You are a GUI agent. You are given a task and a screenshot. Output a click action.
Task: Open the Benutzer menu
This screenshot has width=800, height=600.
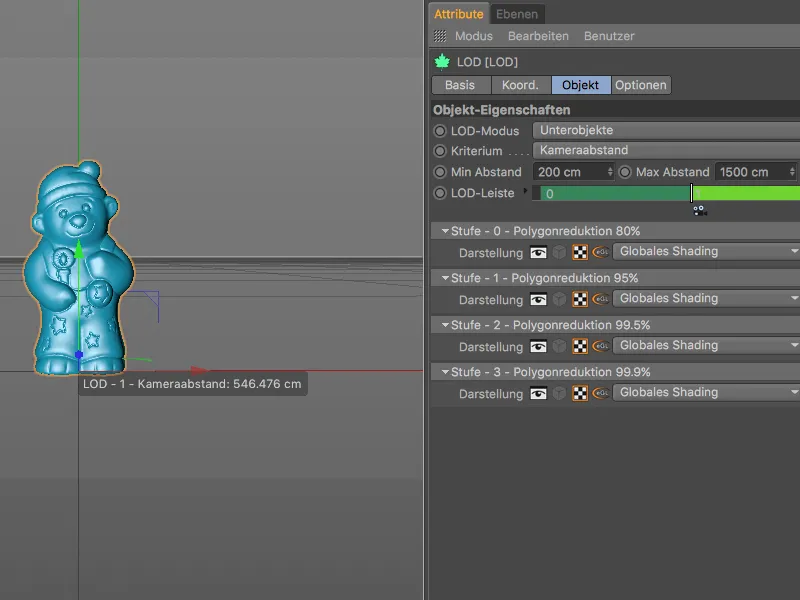click(x=609, y=36)
